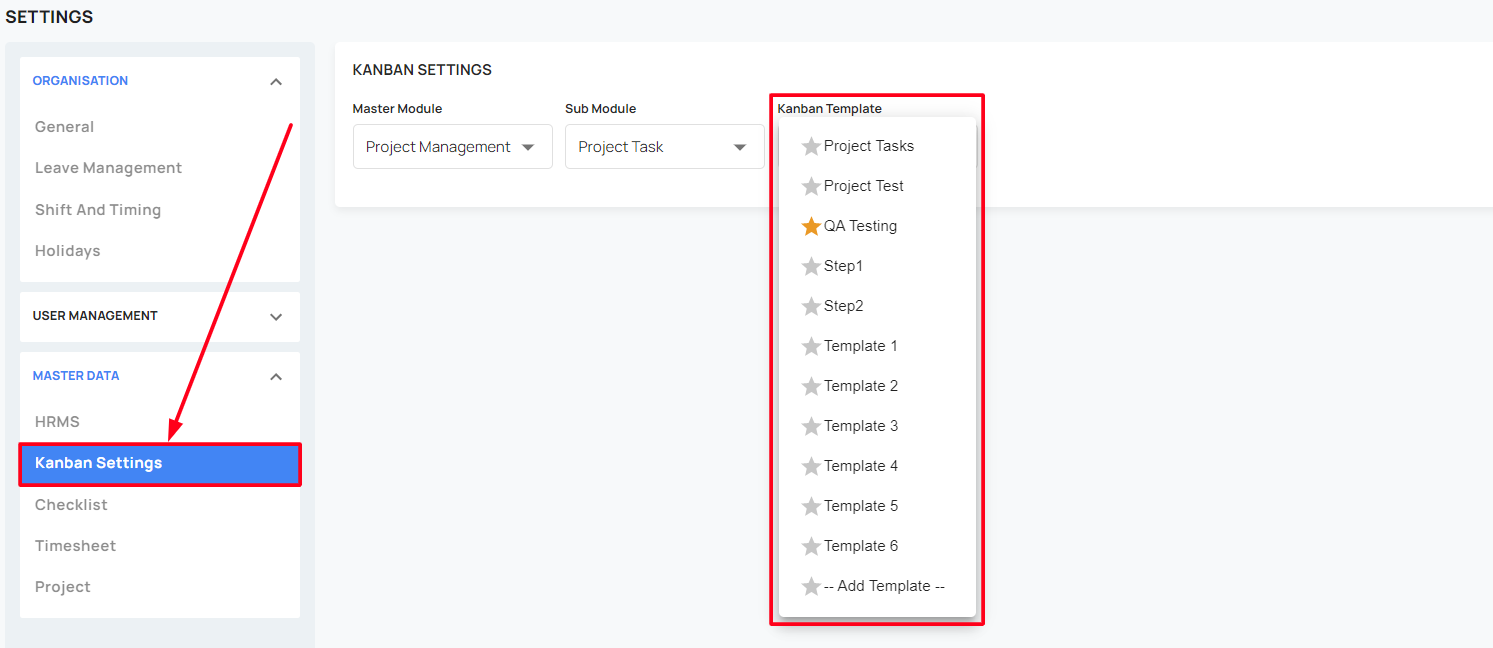Viewport: 1493px width, 648px height.
Task: Select Kanban Settings in the sidebar
Action: pos(160,464)
